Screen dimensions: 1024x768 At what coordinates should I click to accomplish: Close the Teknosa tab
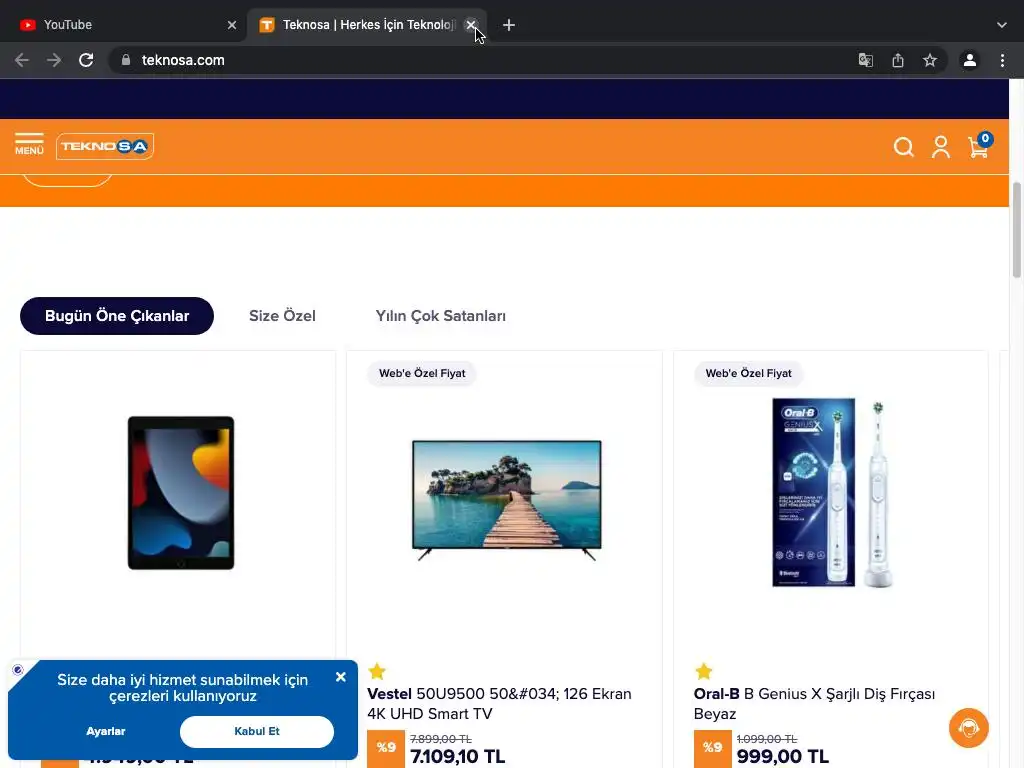point(470,25)
